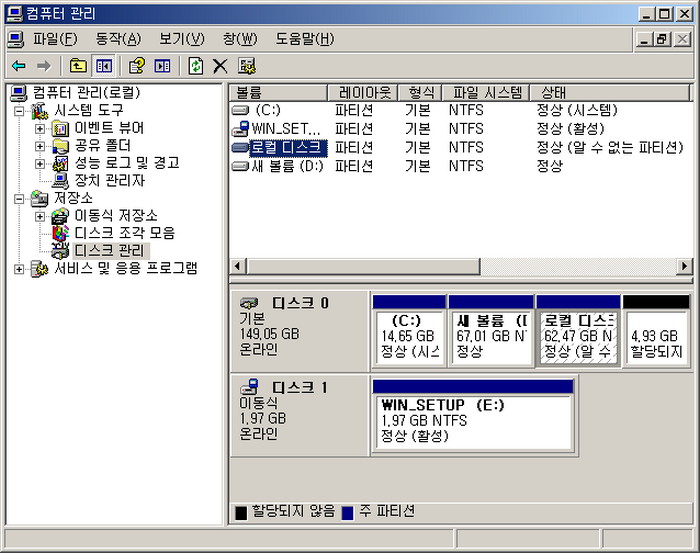Expand 서비스 및 응용 프로그램 node

coord(20,268)
